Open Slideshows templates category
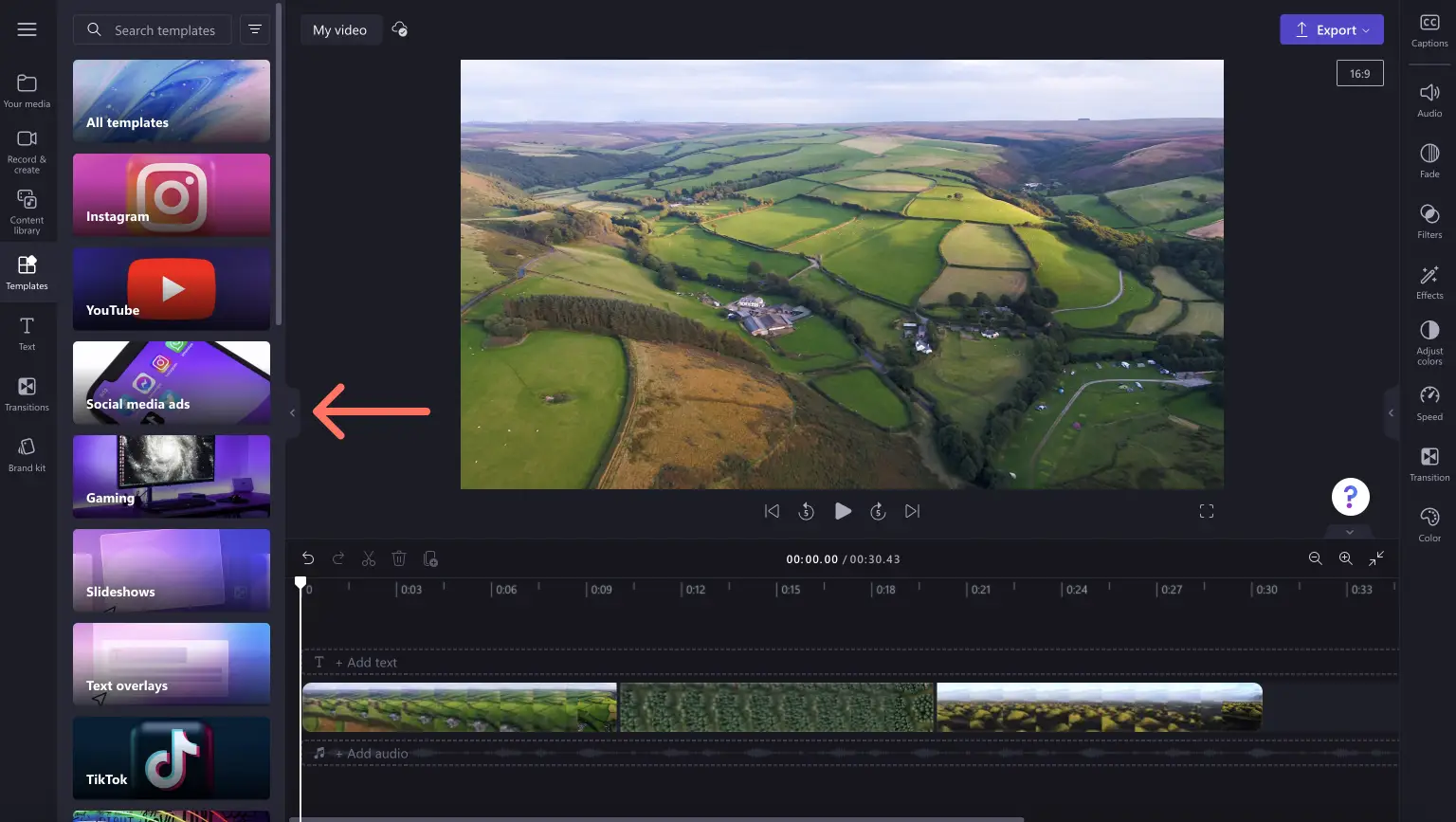The height and width of the screenshot is (822, 1456). click(x=172, y=570)
